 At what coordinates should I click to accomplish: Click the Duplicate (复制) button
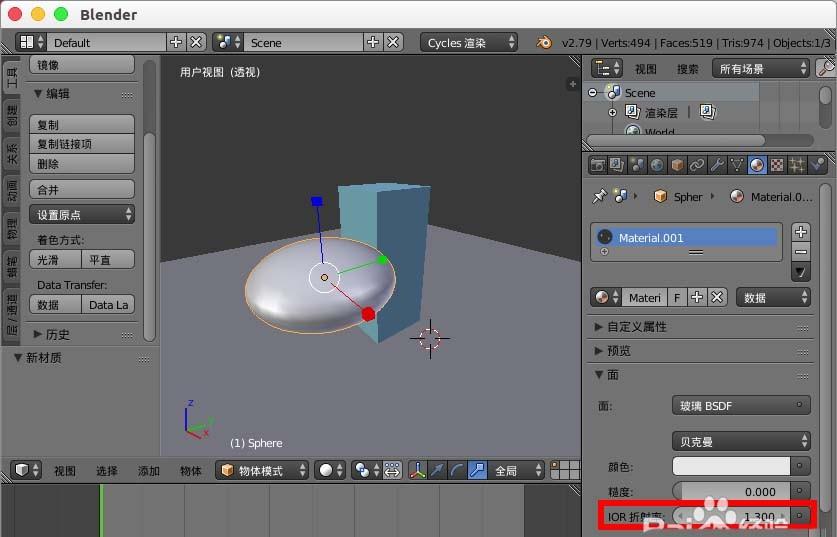coord(82,124)
